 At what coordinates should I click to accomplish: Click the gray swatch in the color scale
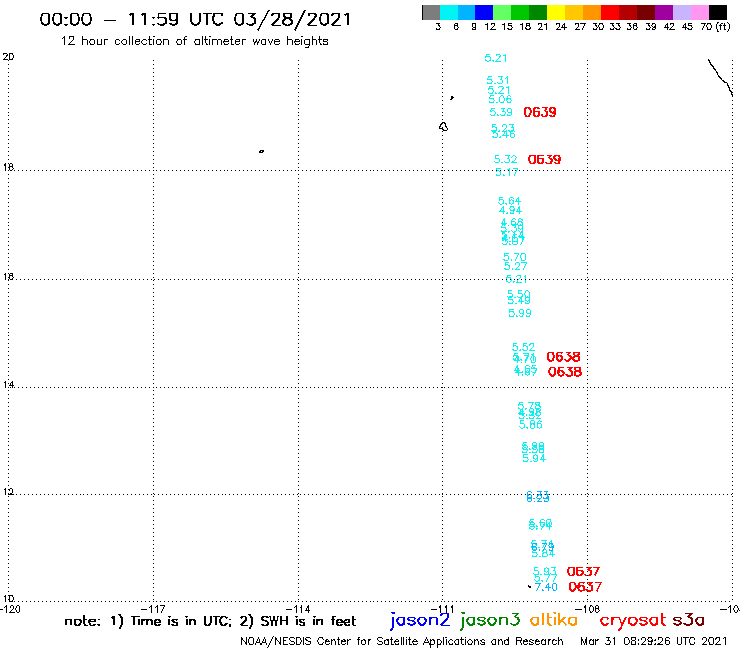tap(431, 12)
